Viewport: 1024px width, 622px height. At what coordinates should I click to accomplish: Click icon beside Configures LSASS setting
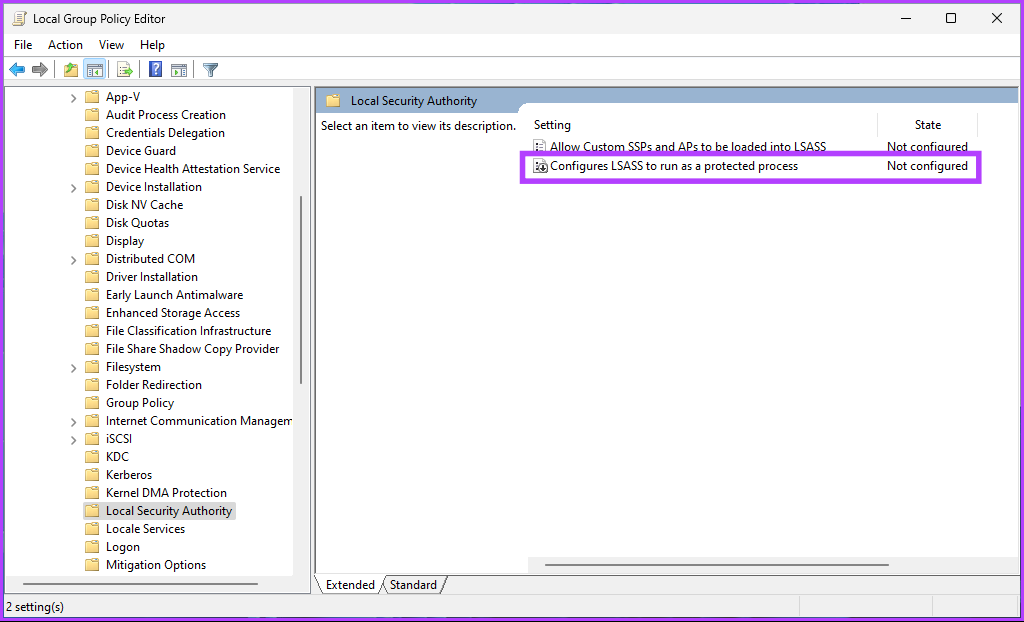pyautogui.click(x=540, y=166)
